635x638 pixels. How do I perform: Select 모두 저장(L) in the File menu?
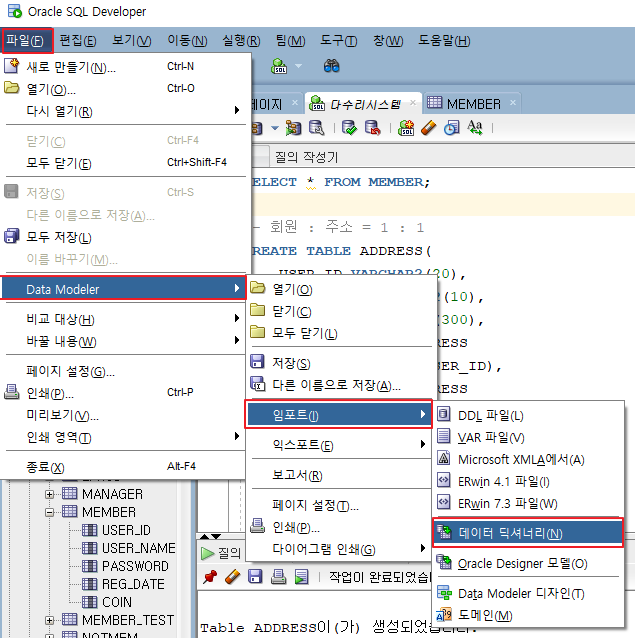click(125, 237)
